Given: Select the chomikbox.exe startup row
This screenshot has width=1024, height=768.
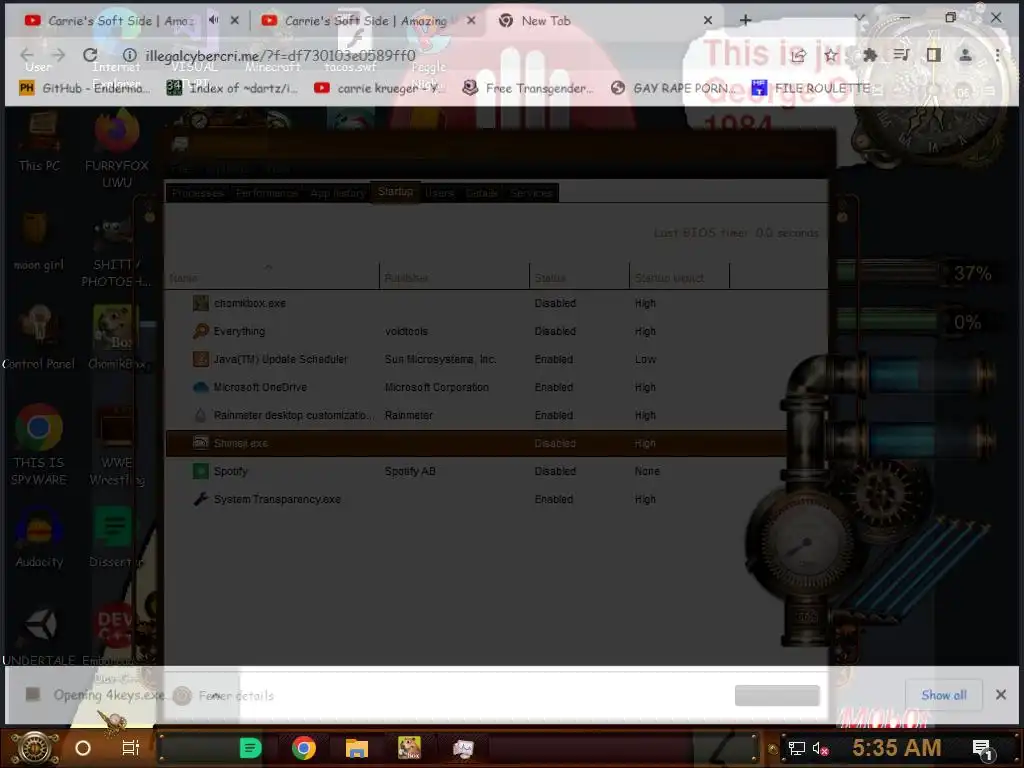Looking at the screenshot, I should coord(477,303).
